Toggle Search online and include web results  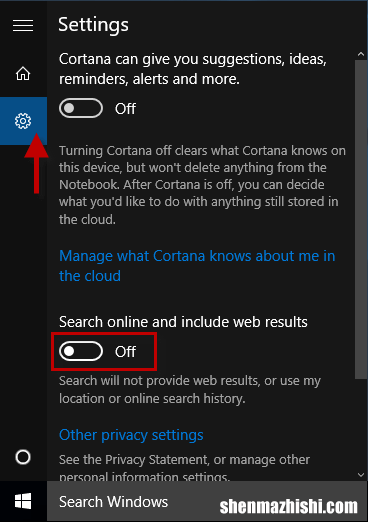pyautogui.click(x=81, y=351)
